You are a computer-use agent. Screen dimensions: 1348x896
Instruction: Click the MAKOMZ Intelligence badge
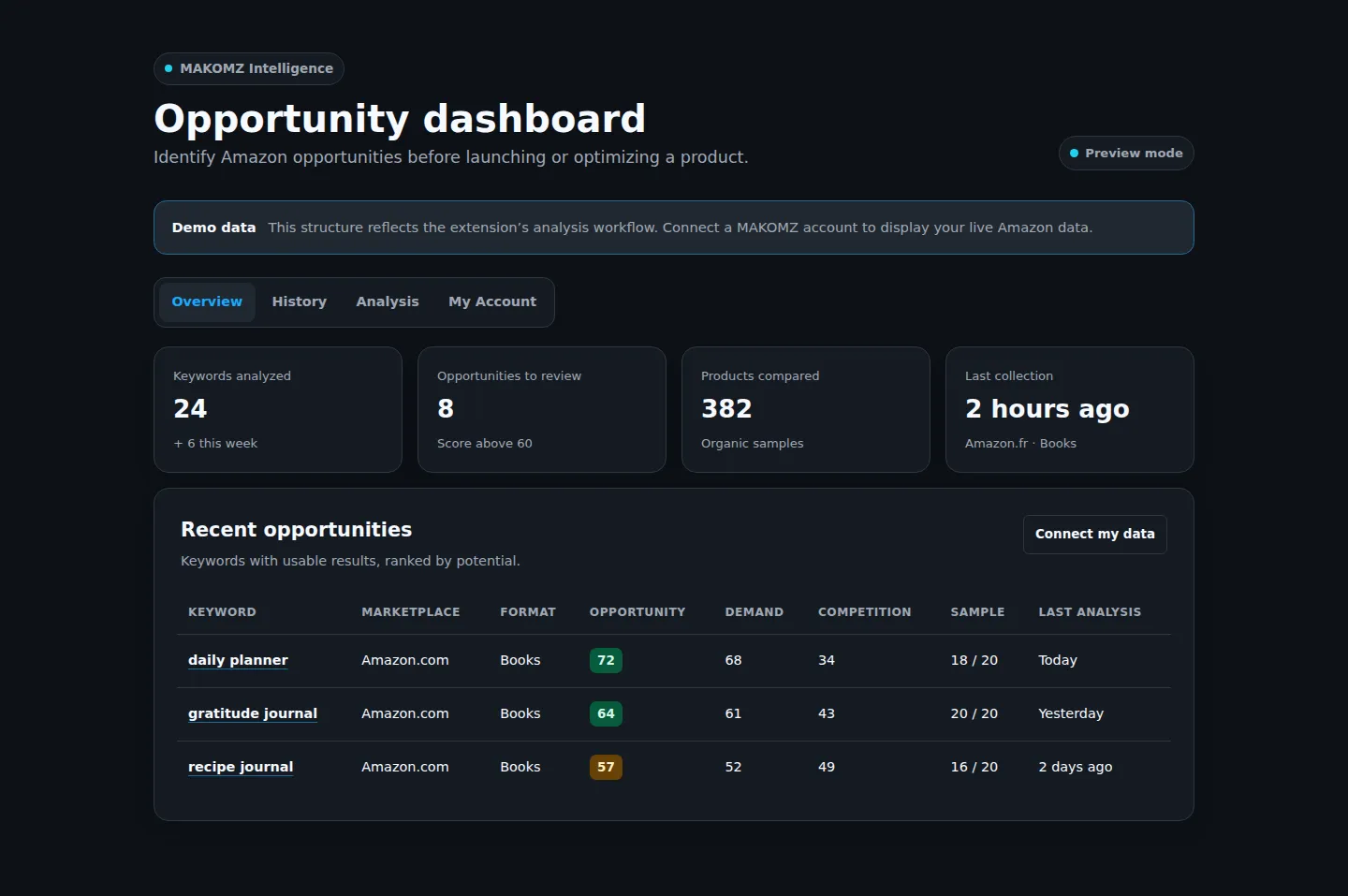(249, 69)
